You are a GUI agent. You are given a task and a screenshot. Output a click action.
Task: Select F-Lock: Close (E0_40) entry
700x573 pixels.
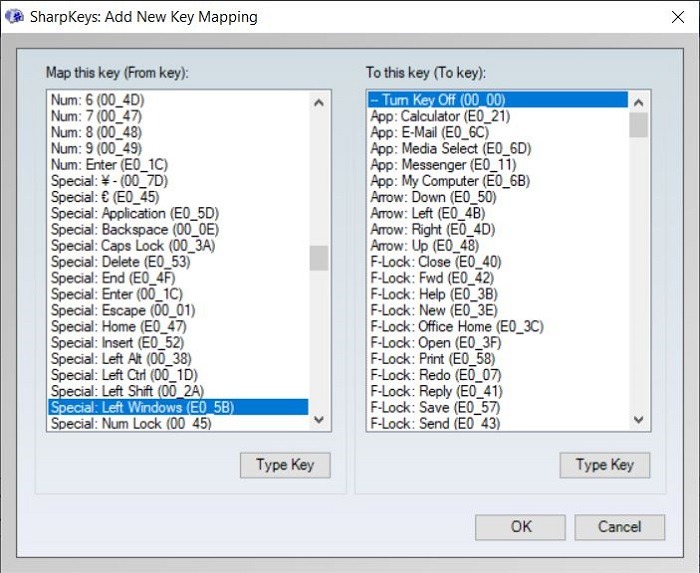pos(498,262)
